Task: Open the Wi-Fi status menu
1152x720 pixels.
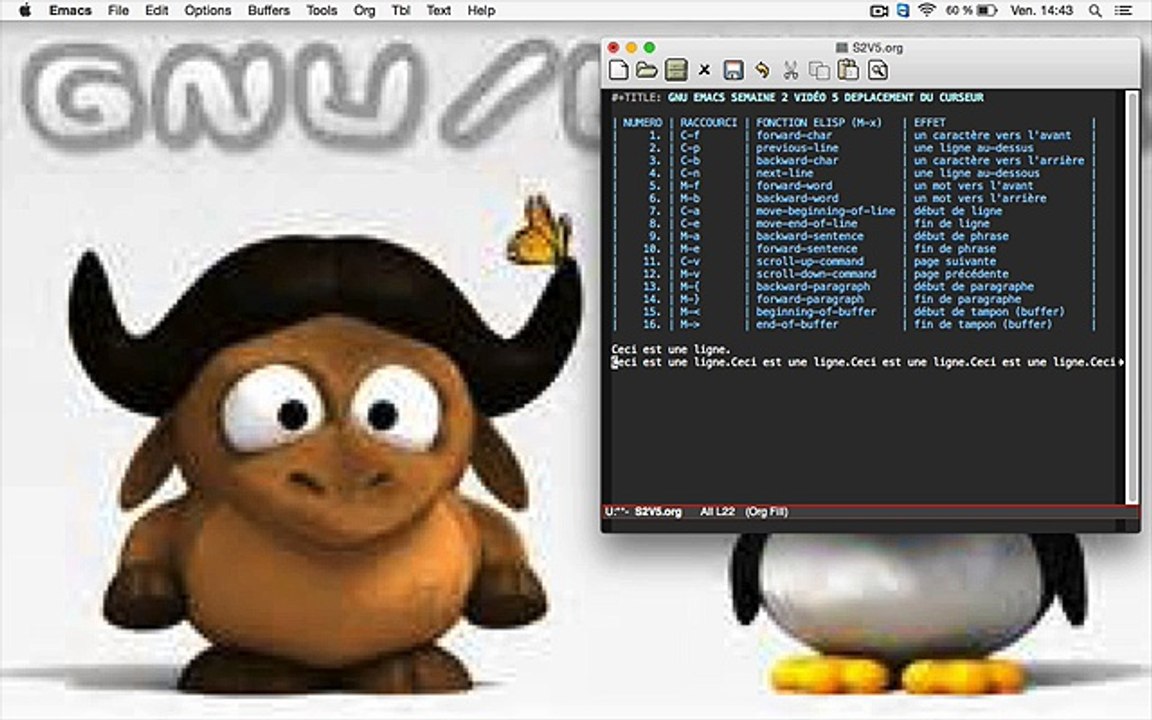Action: pyautogui.click(x=926, y=10)
